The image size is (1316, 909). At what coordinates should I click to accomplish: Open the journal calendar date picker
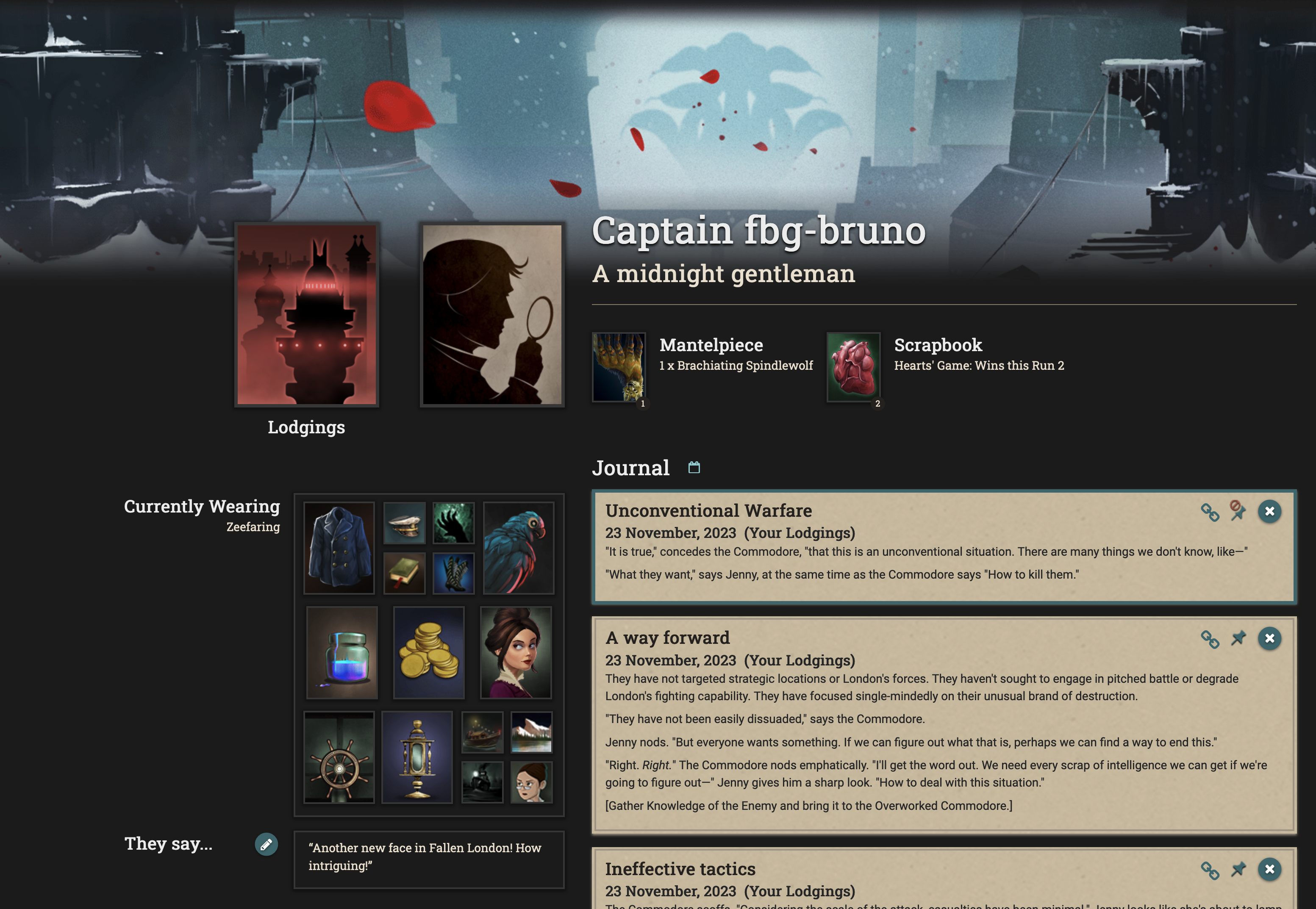[694, 468]
